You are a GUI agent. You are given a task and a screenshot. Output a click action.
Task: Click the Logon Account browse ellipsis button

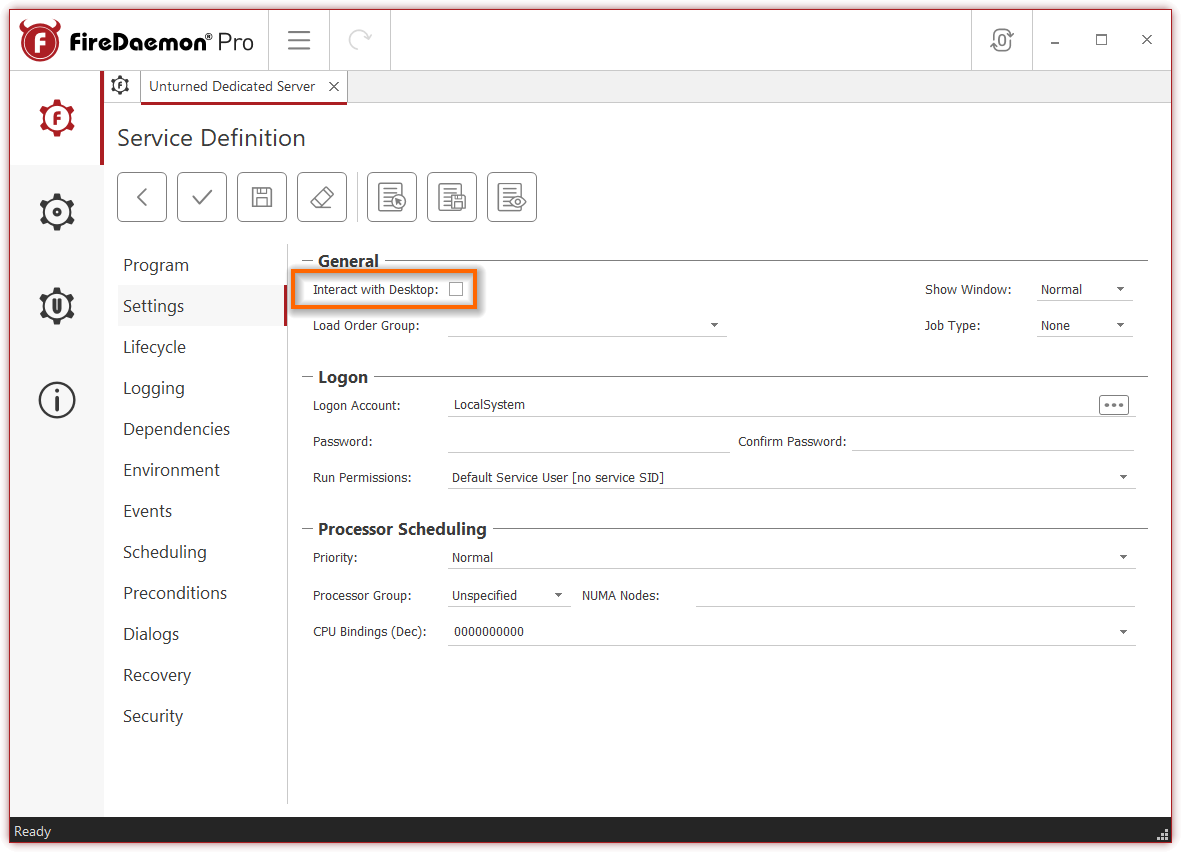[1114, 405]
